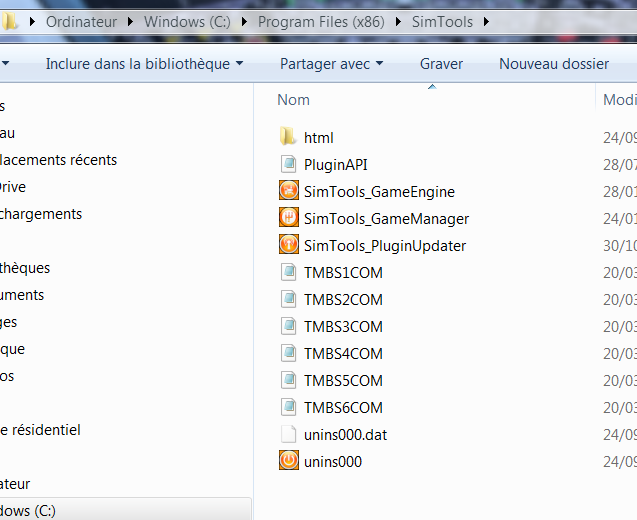This screenshot has height=520, width=637.
Task: Select the unins000 uninstaller power icon
Action: point(288,461)
